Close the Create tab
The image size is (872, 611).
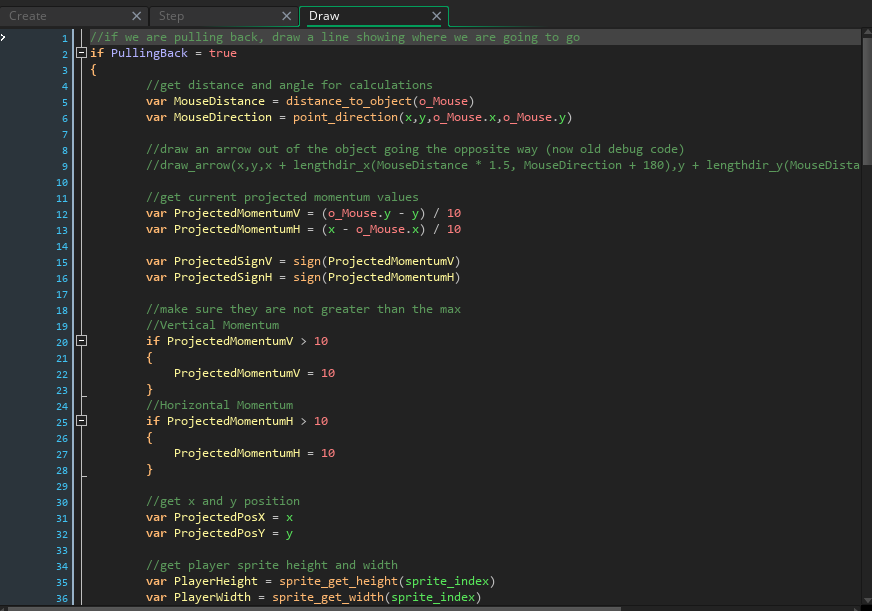(x=136, y=16)
